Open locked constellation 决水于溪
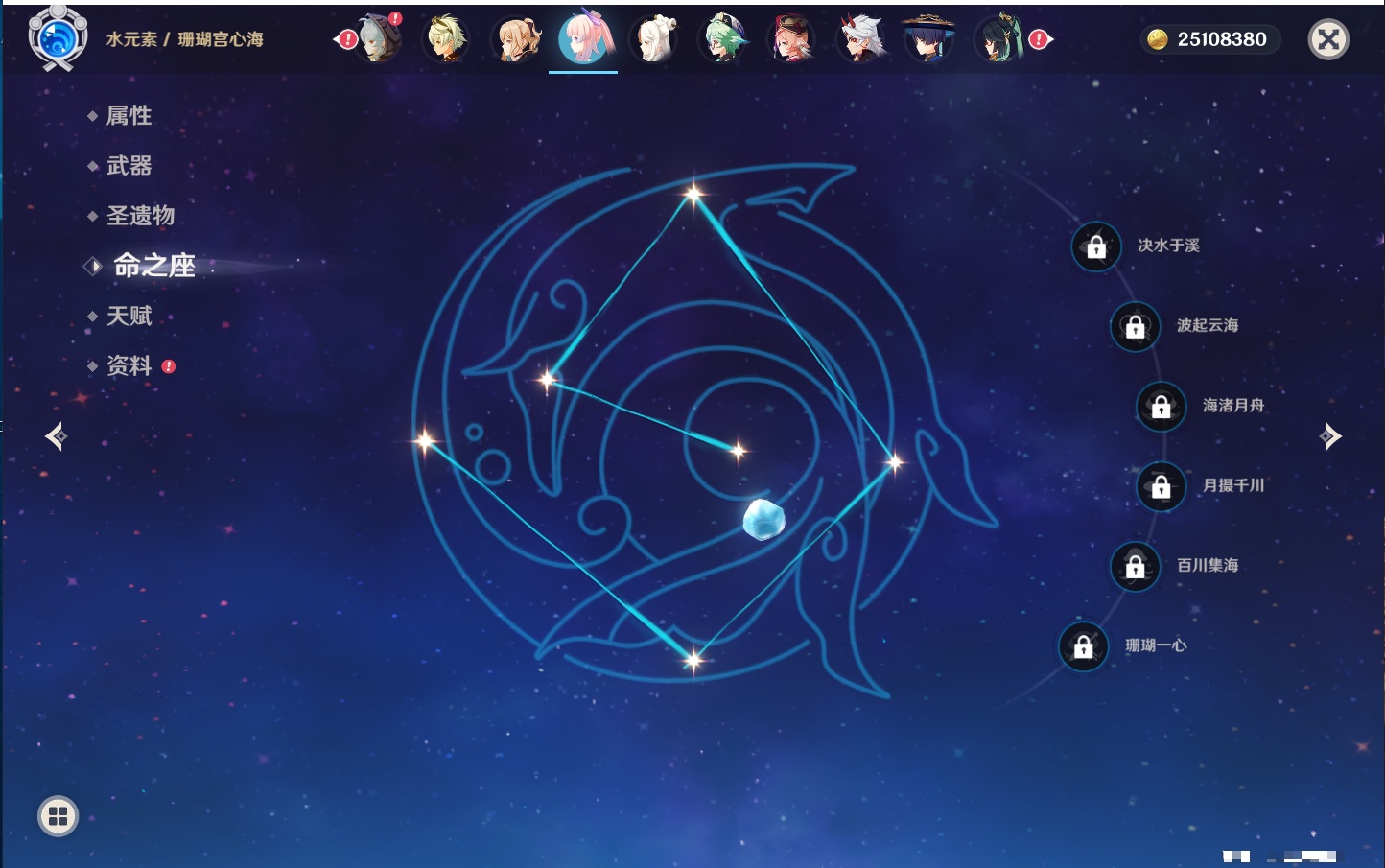 pos(1096,246)
